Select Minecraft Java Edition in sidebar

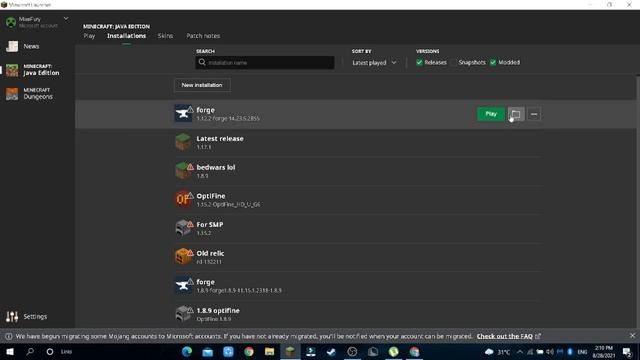point(37,70)
